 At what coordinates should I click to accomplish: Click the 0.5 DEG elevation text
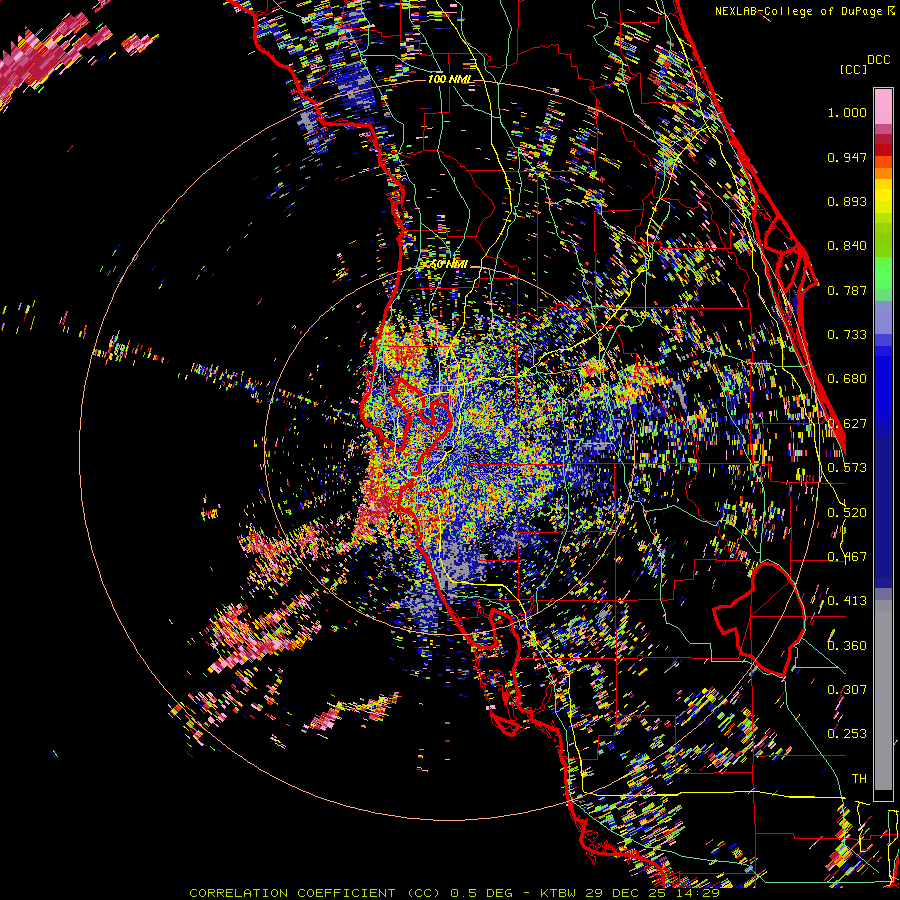tap(481, 893)
